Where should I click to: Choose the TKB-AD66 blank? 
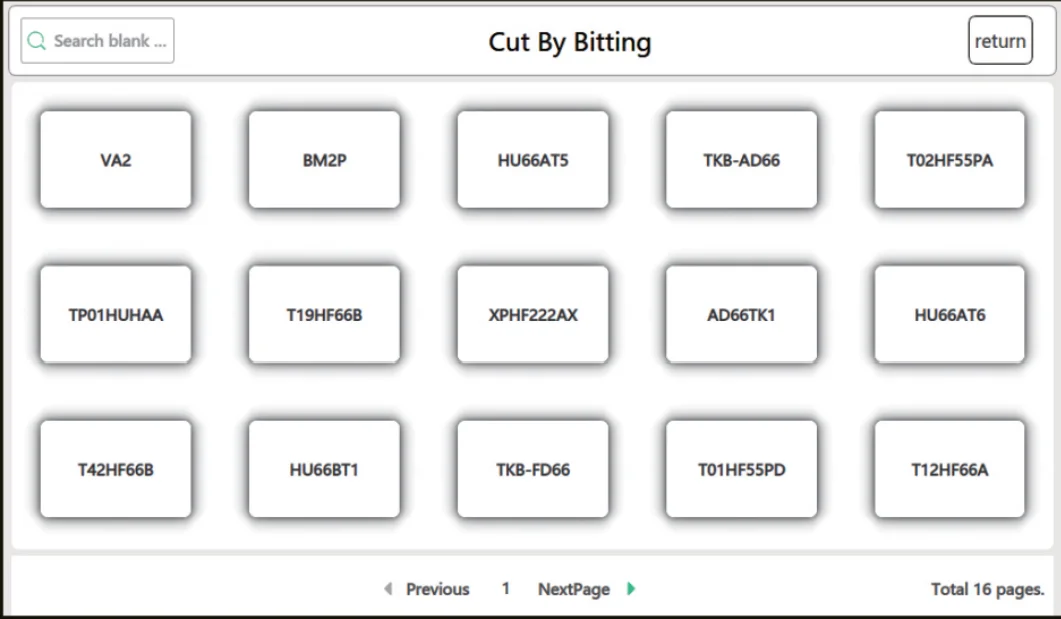pyautogui.click(x=741, y=160)
